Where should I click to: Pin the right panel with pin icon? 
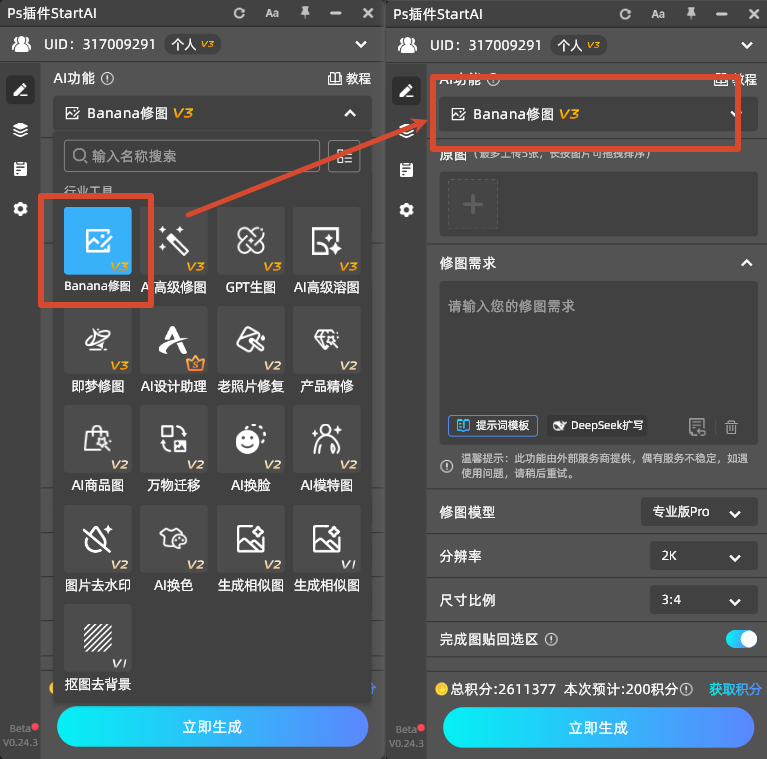click(x=691, y=14)
